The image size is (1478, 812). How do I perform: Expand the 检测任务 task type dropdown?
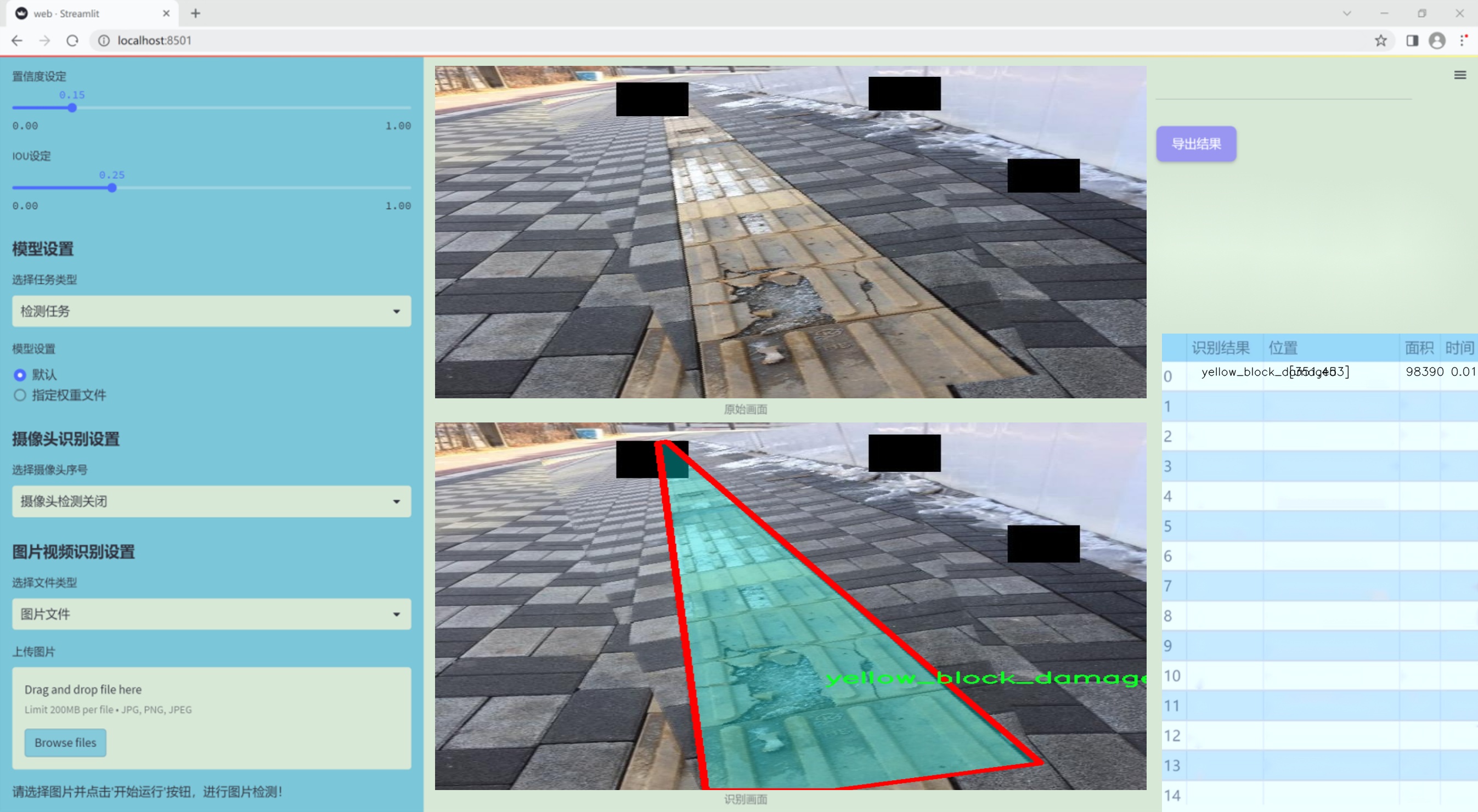tap(211, 311)
